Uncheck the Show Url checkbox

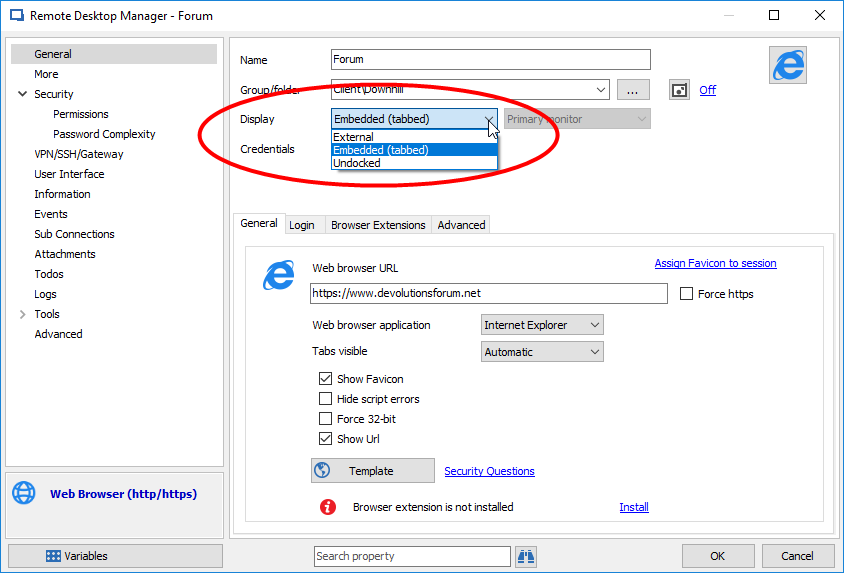click(325, 438)
